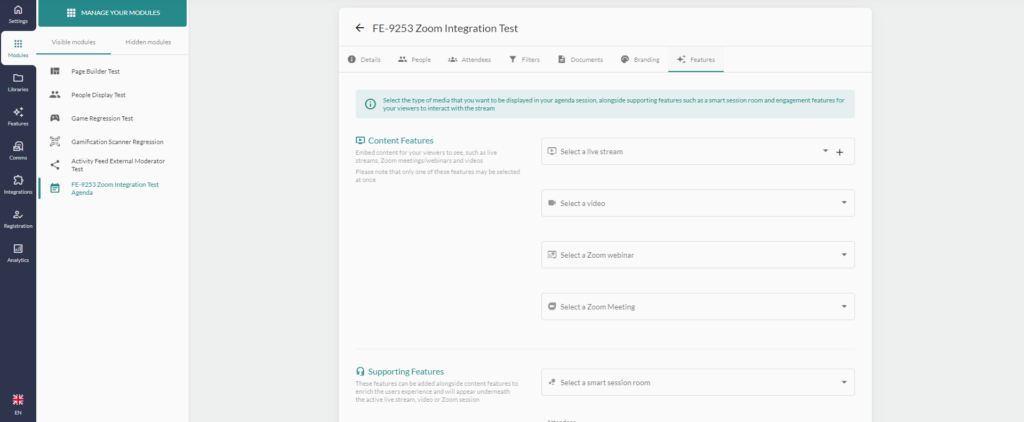Open Analytics in the sidebar
Screen dimensions: 1024x422
(x=18, y=252)
